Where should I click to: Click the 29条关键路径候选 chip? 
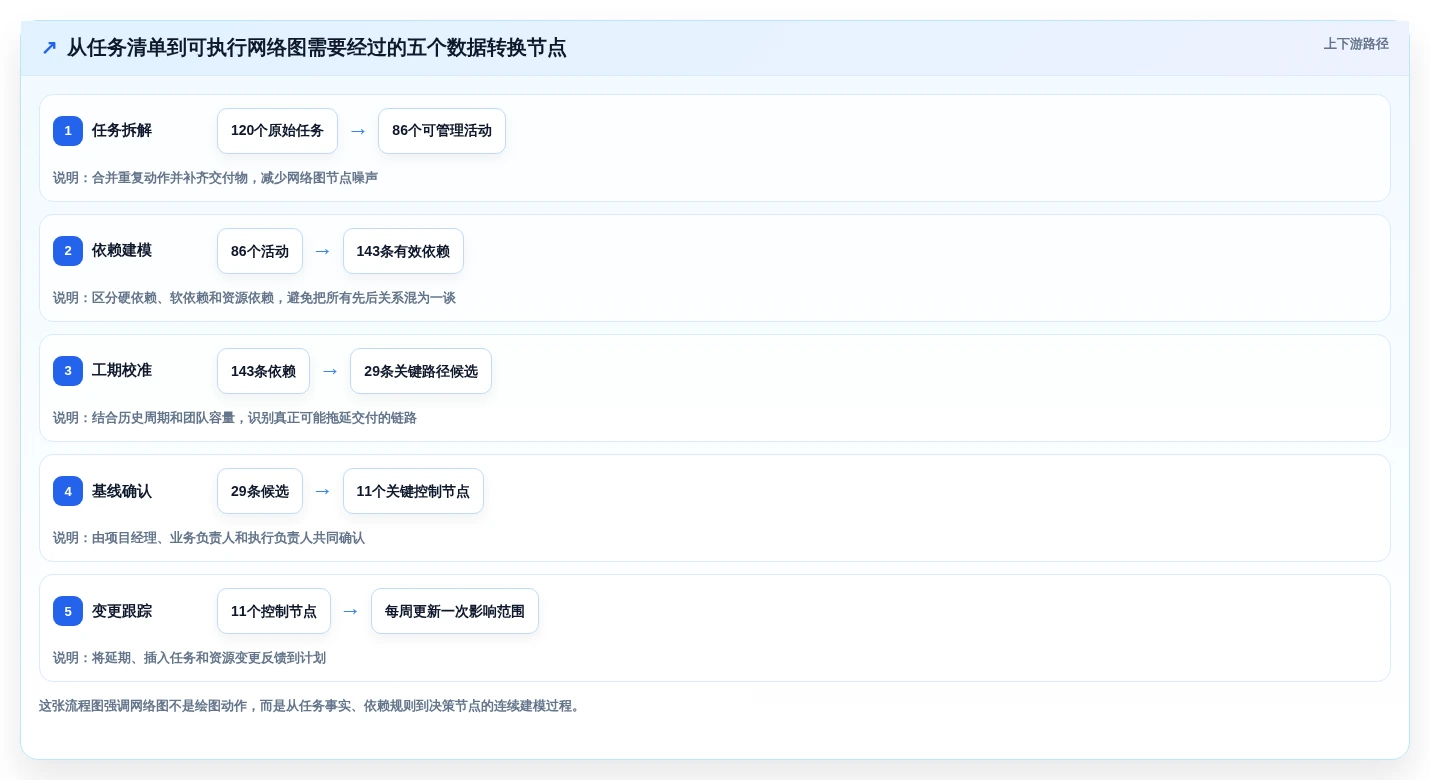[421, 371]
